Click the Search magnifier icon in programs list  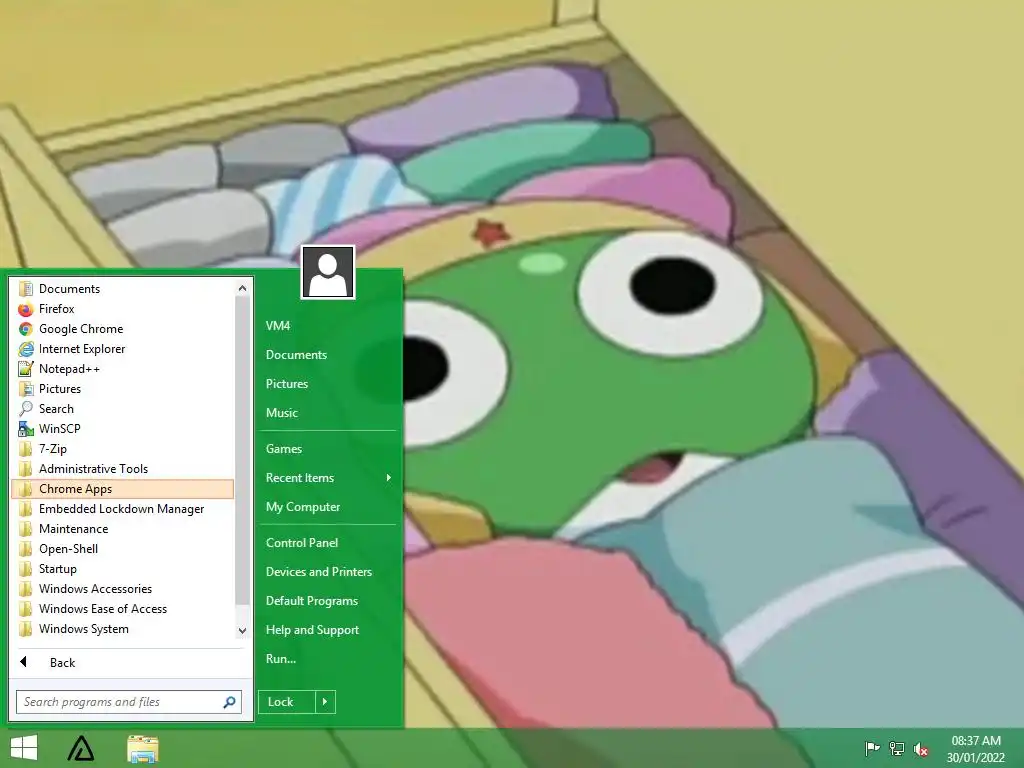(25, 409)
